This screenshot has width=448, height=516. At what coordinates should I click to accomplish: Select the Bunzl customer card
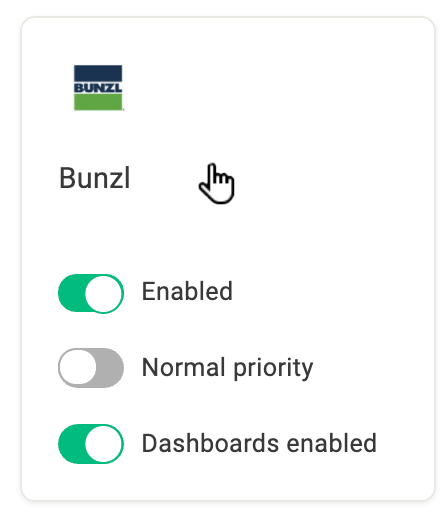tap(228, 258)
